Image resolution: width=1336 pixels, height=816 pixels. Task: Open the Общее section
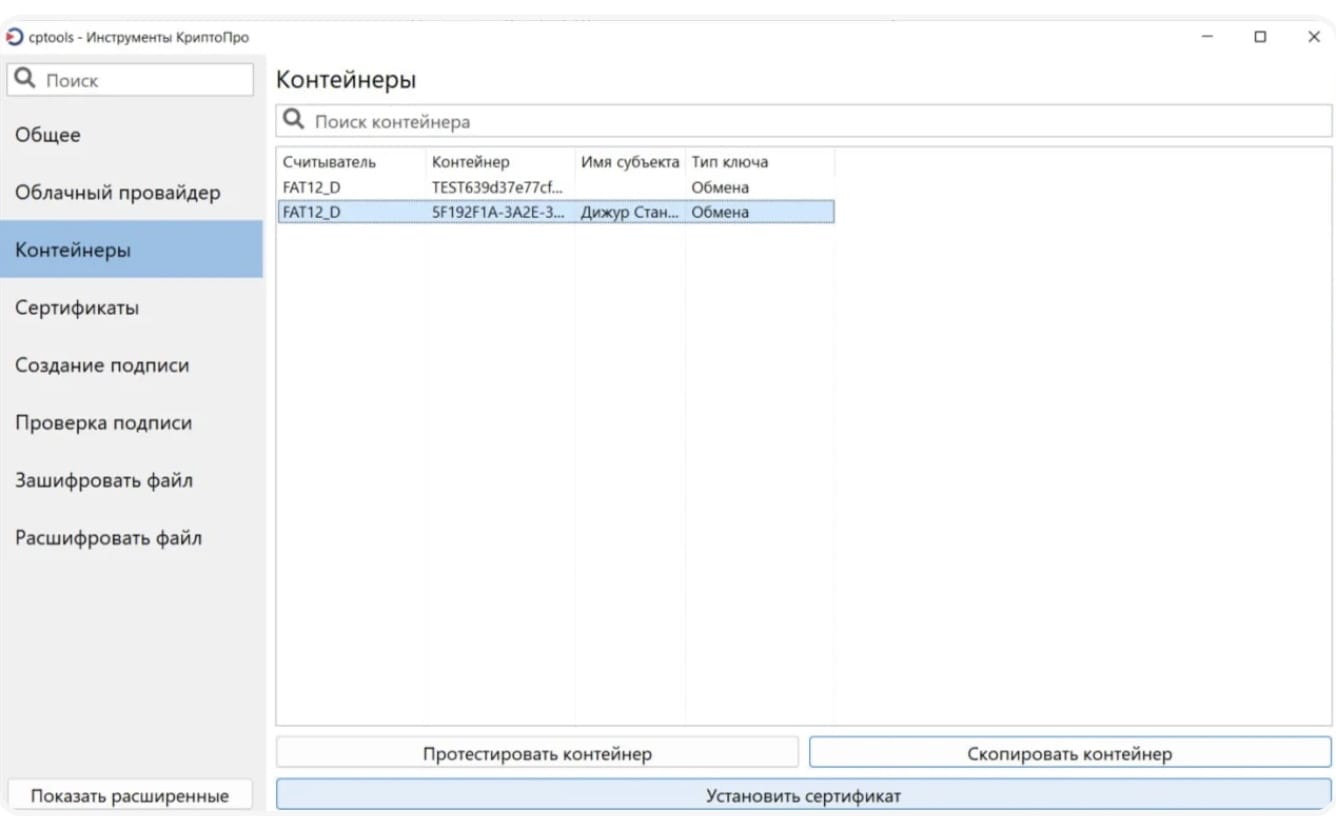click(48, 135)
